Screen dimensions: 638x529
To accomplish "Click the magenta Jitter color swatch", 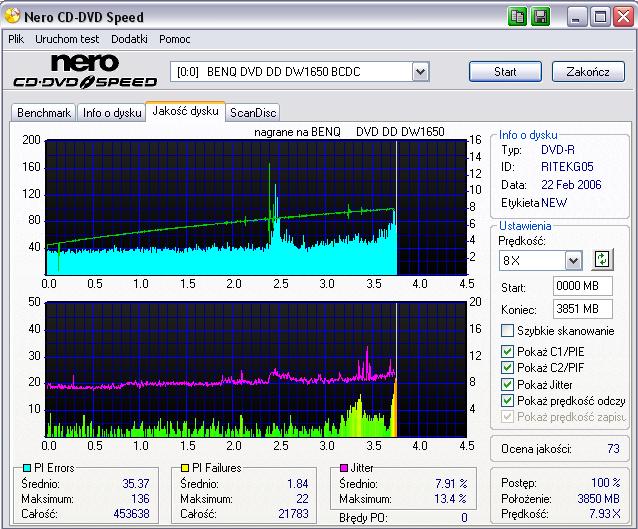I will point(344,468).
